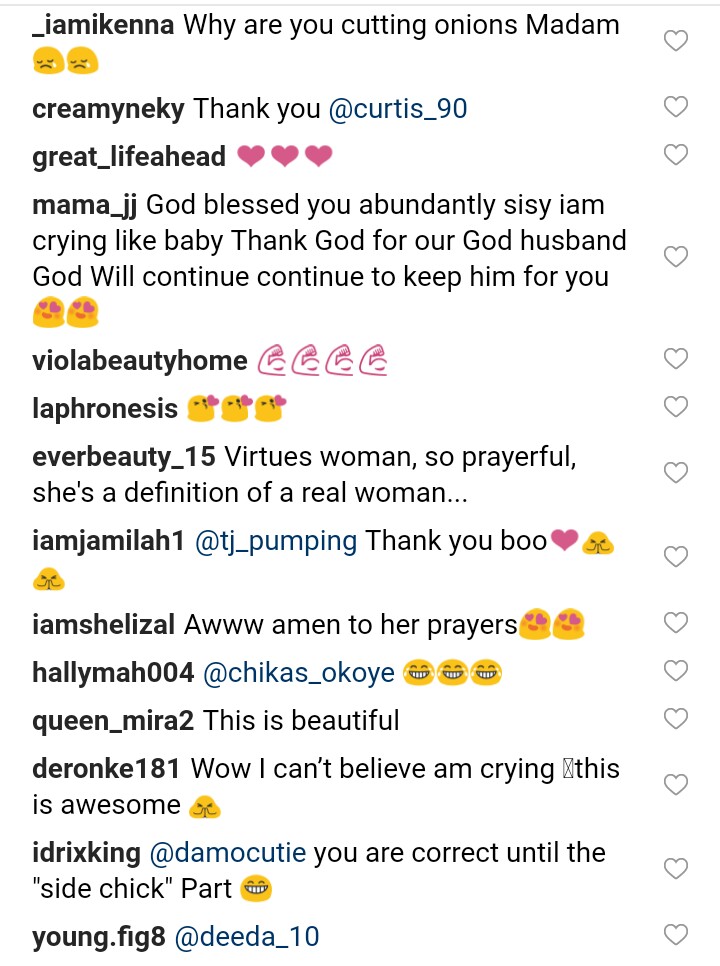720x966 pixels.
Task: Tap the @deeda_10 mention
Action: [x=247, y=937]
